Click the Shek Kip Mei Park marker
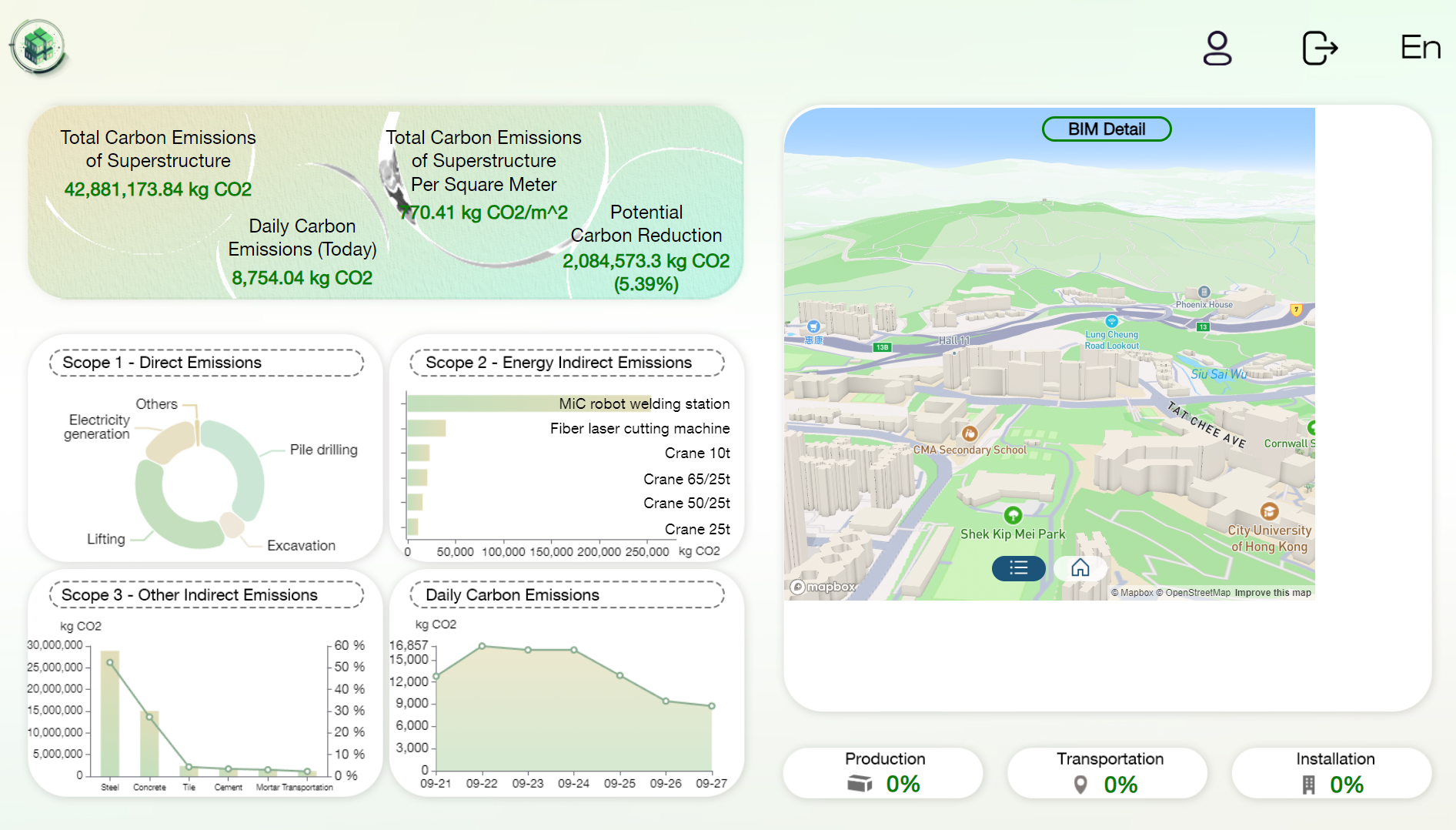This screenshot has height=830, width=1456. (x=1013, y=515)
